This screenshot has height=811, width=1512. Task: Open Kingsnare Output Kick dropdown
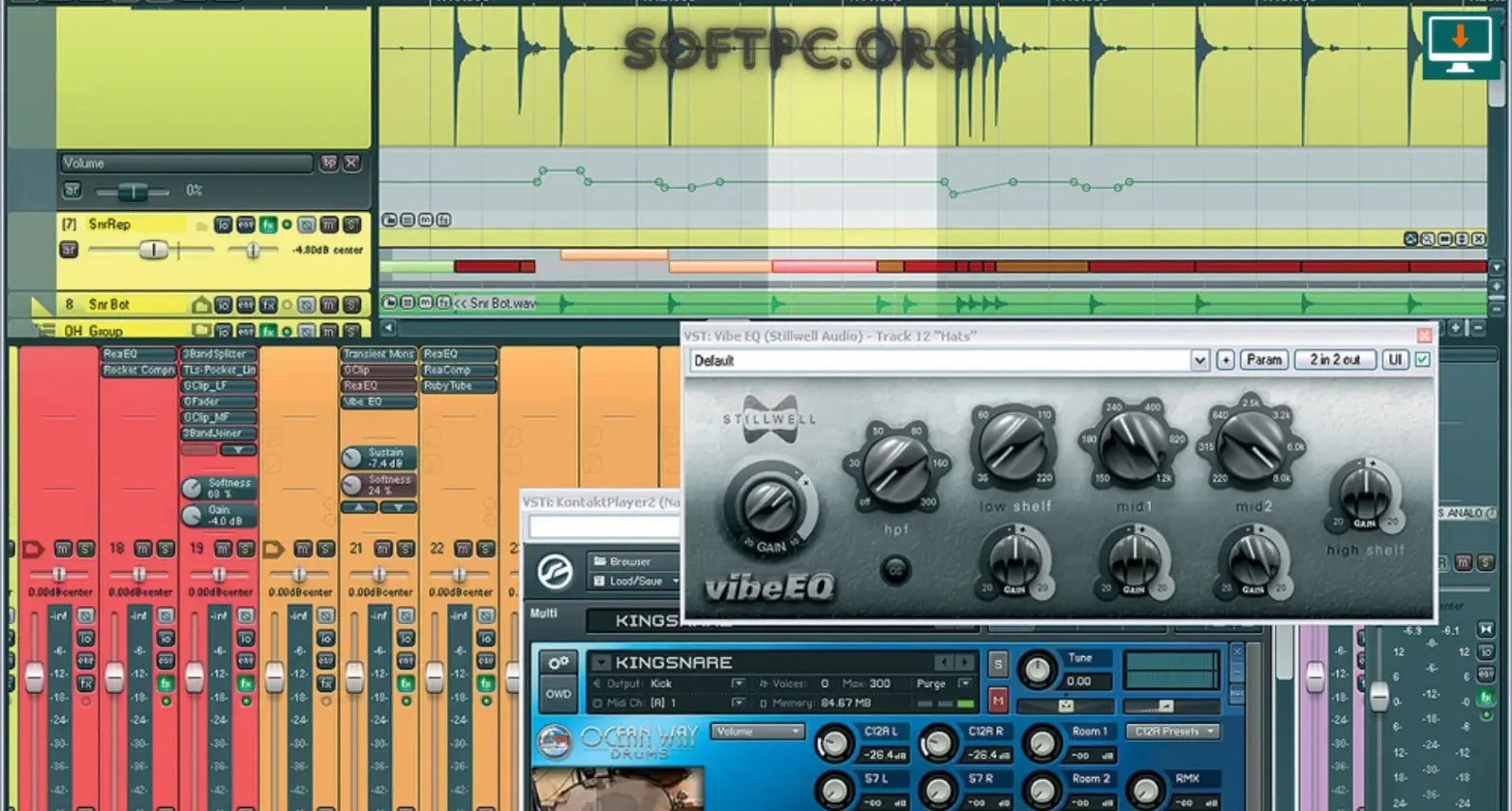point(737,683)
